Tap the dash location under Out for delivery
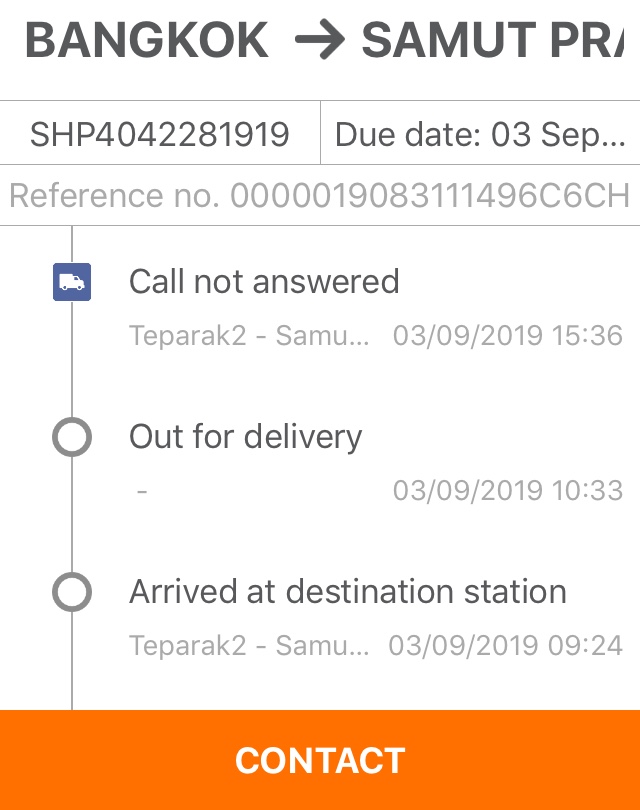Viewport: 640px width, 810px height. [142, 491]
